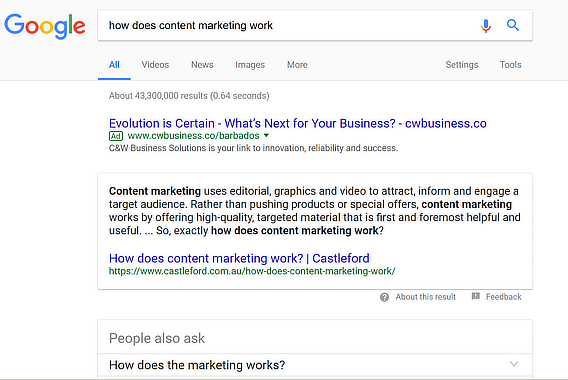Expand the 'How does the marketing works?' chevron
Screen dimensions: 568x380
pyautogui.click(x=514, y=364)
